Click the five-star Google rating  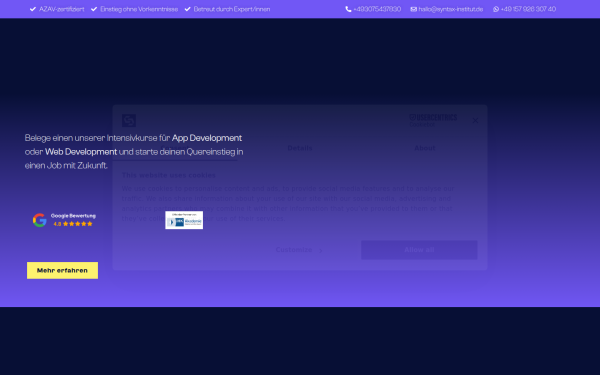point(78,224)
